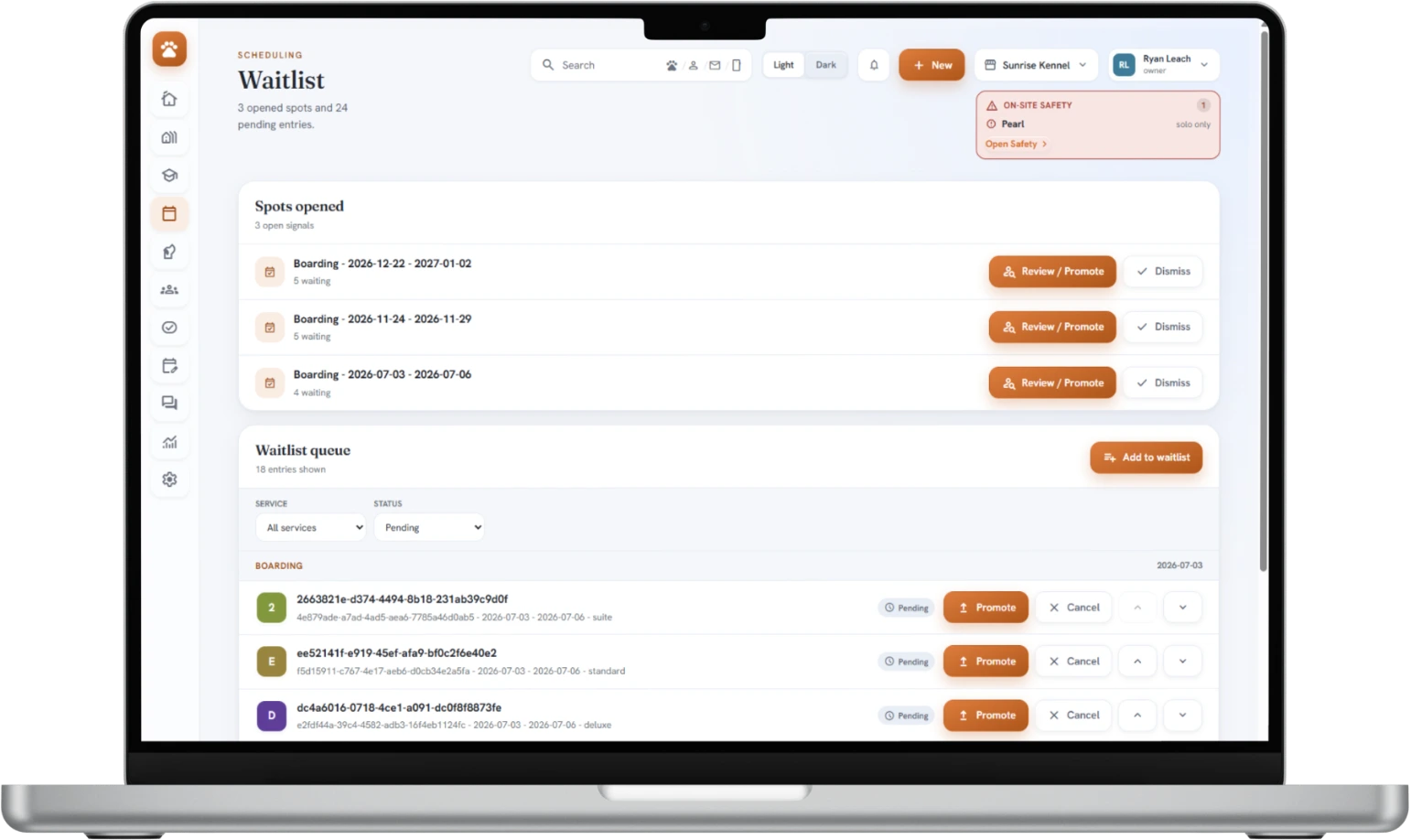Image resolution: width=1411 pixels, height=840 pixels.
Task: Click the Pending badge on entry ee52141f
Action: (907, 662)
